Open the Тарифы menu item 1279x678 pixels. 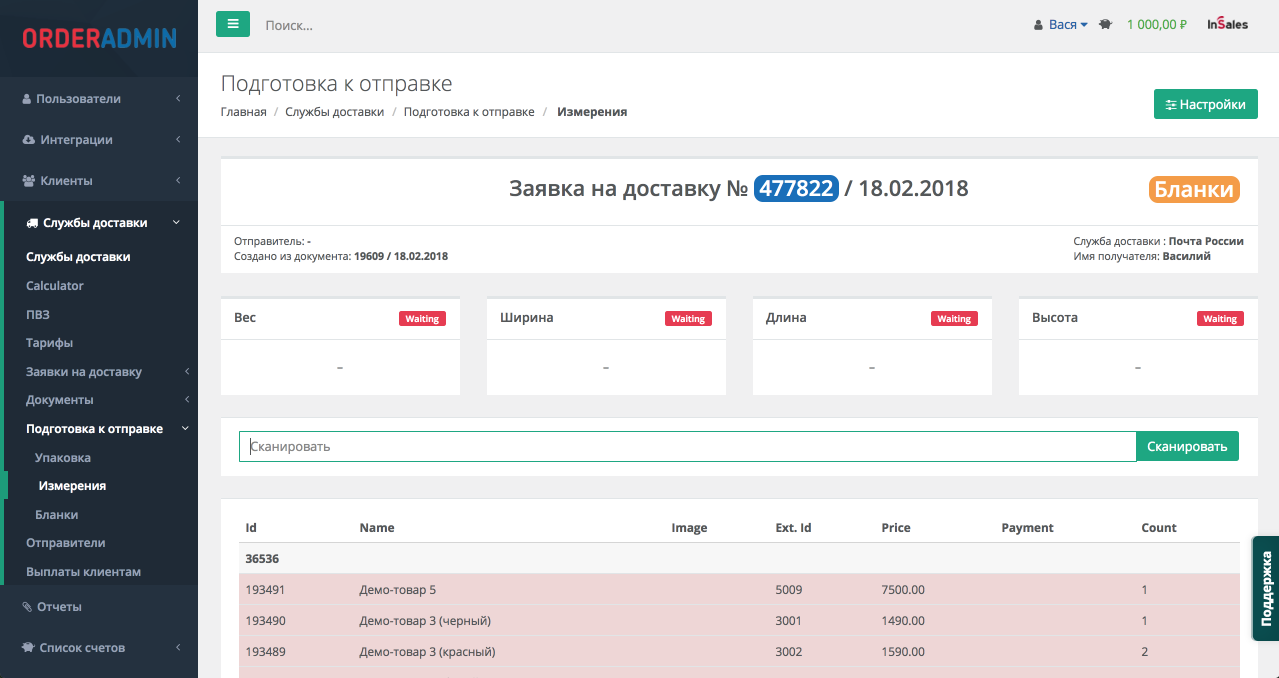tap(49, 343)
